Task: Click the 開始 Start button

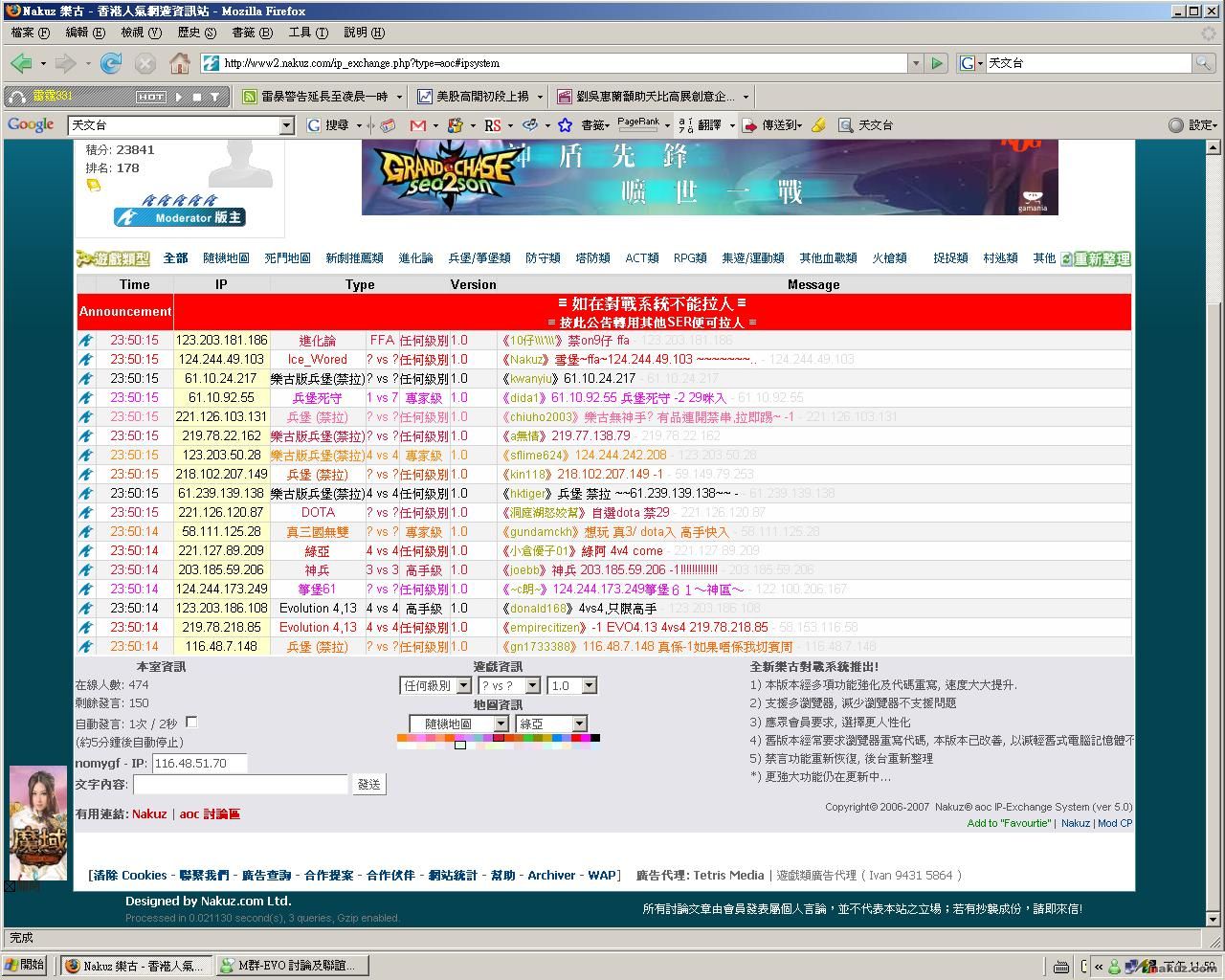Action: pos(26,965)
